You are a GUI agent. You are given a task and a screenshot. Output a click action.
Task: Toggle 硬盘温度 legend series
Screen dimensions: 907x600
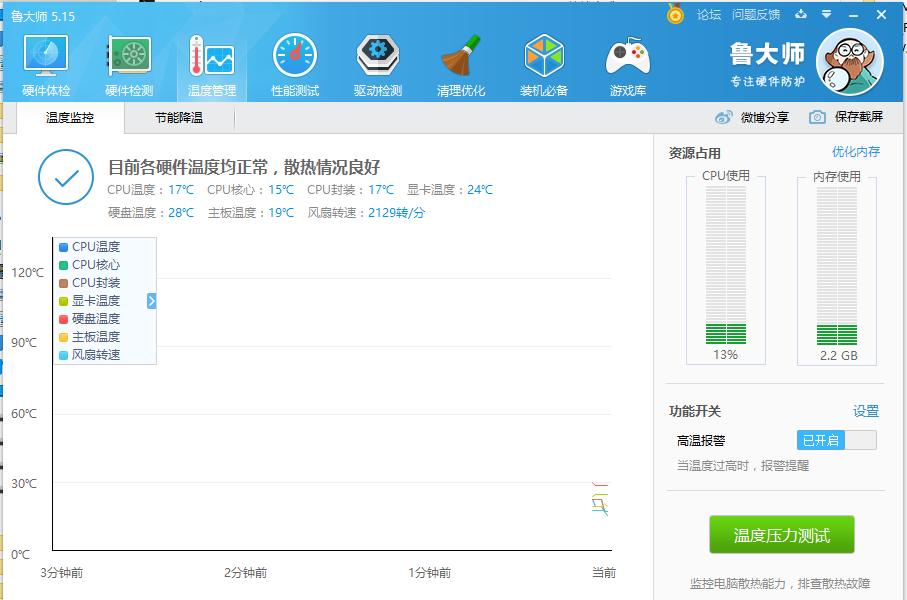90,319
